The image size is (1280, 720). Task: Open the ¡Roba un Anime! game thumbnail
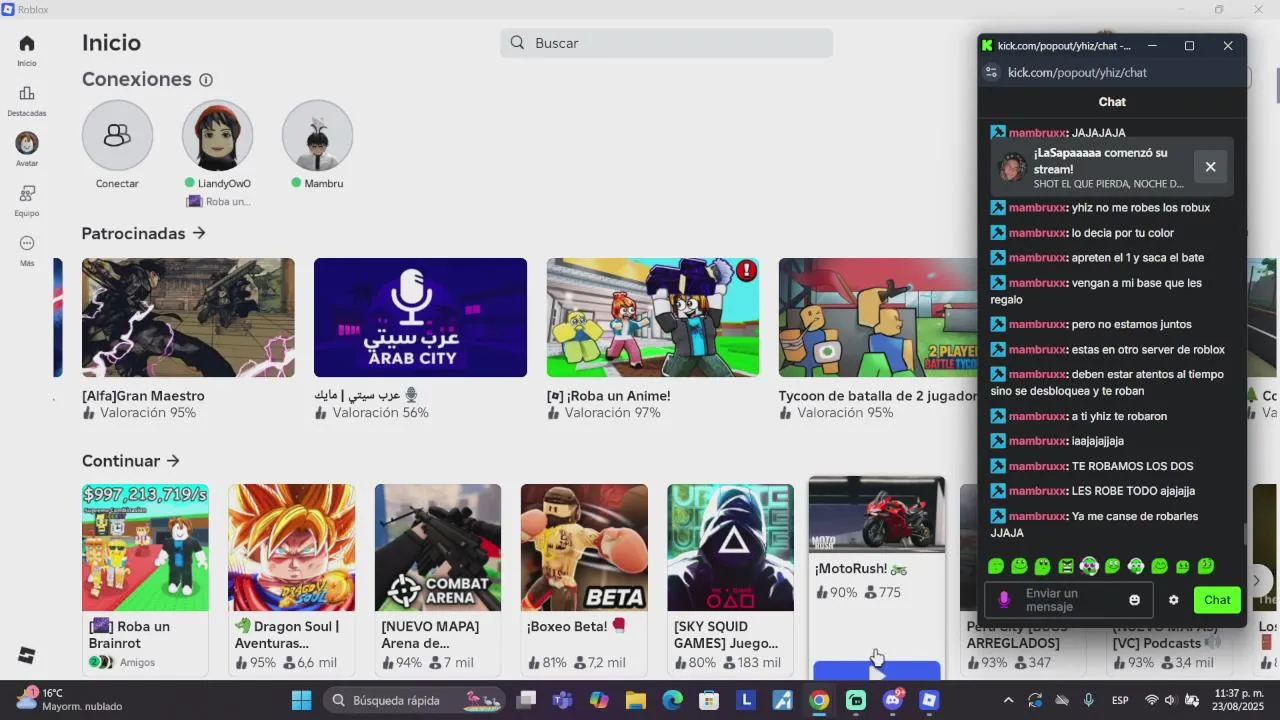coord(652,317)
